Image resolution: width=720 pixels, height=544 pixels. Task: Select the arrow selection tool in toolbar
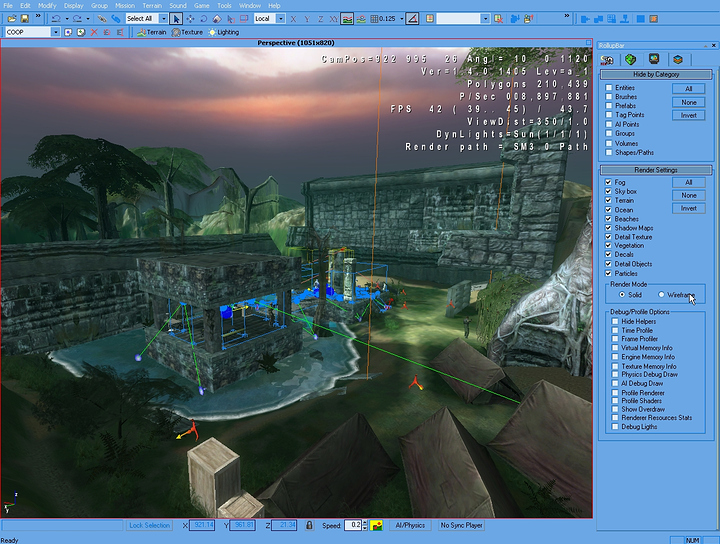pos(177,18)
